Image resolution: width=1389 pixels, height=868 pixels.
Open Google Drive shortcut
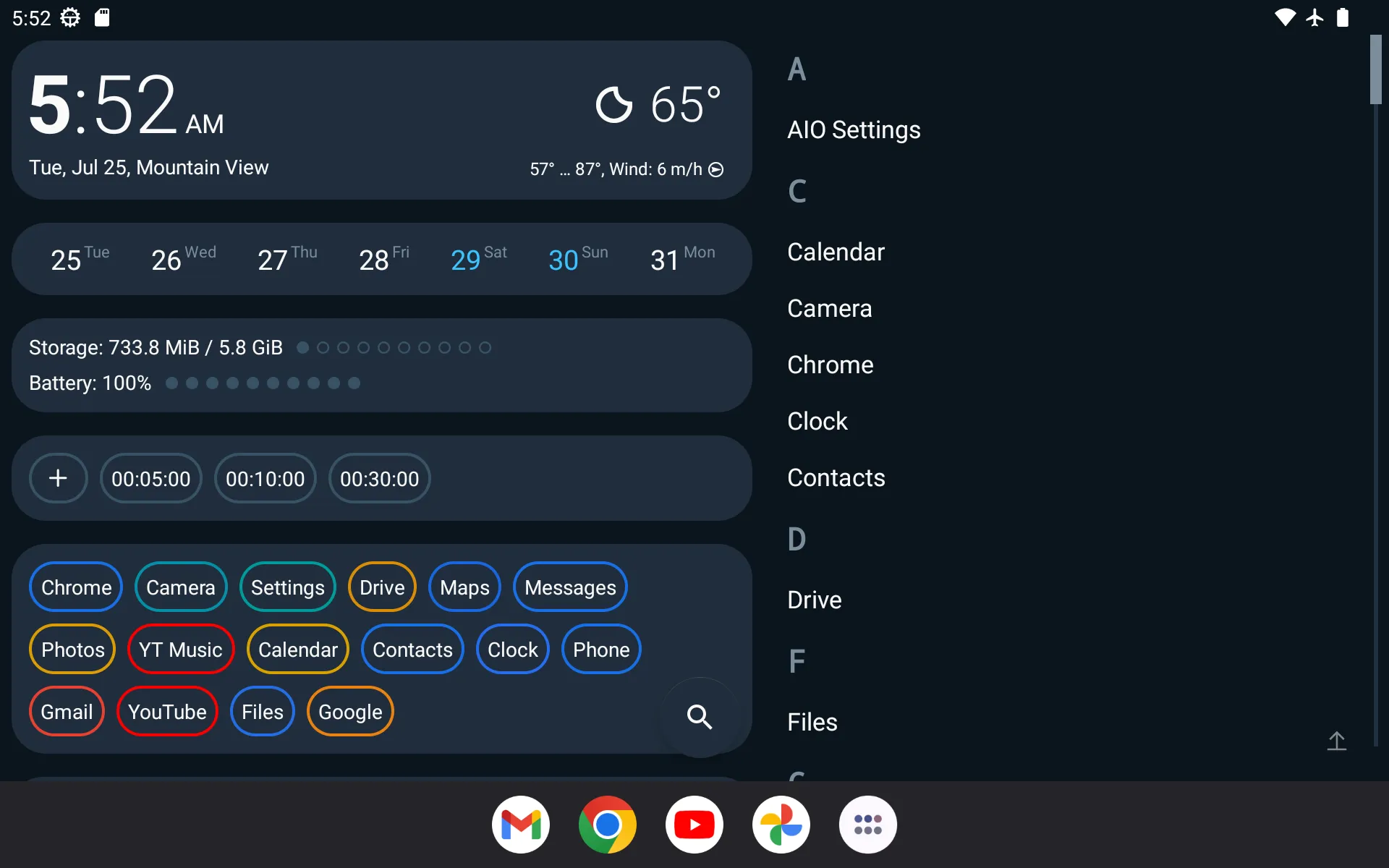click(x=382, y=587)
